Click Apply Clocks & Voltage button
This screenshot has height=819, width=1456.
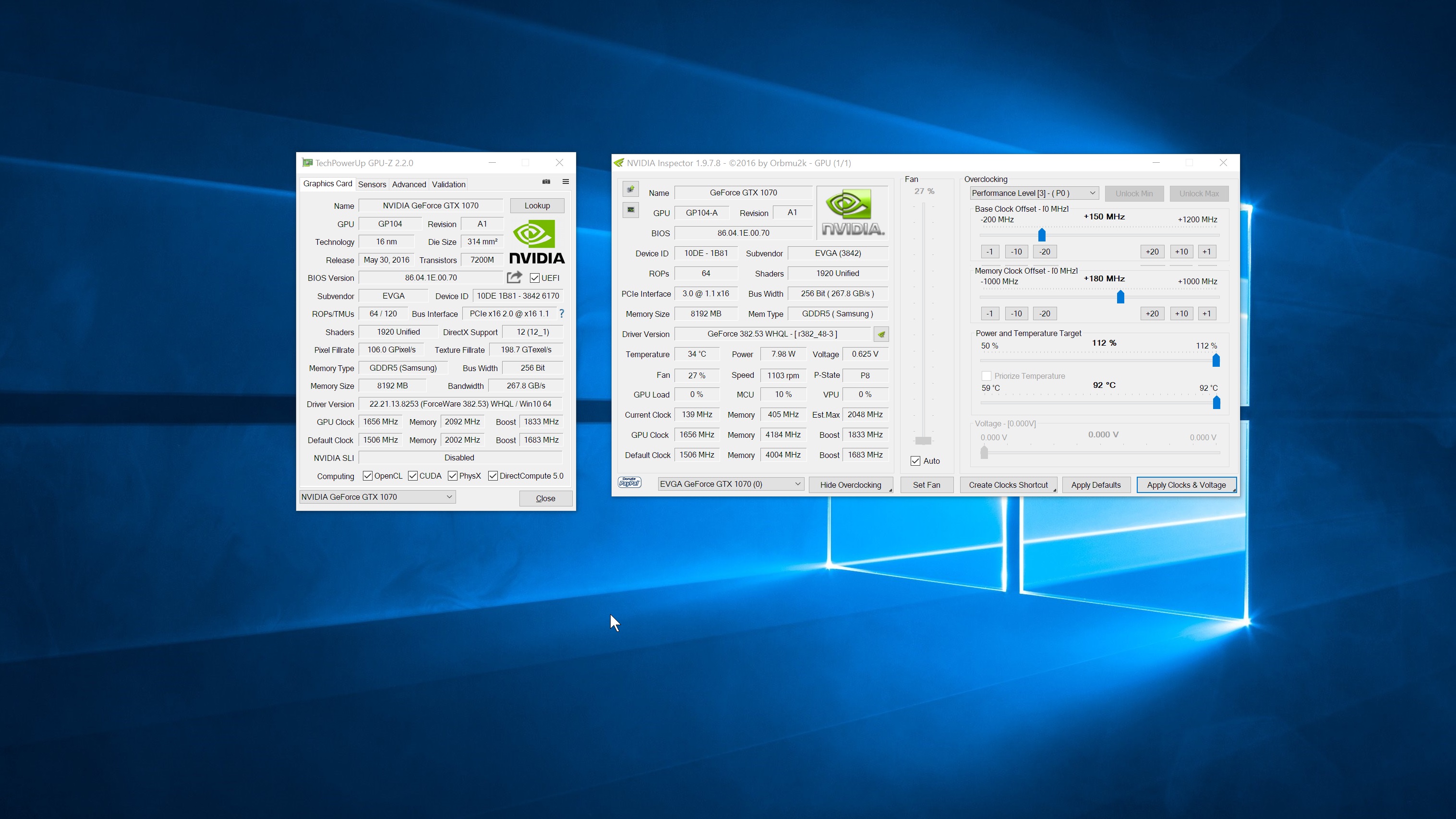point(1186,485)
